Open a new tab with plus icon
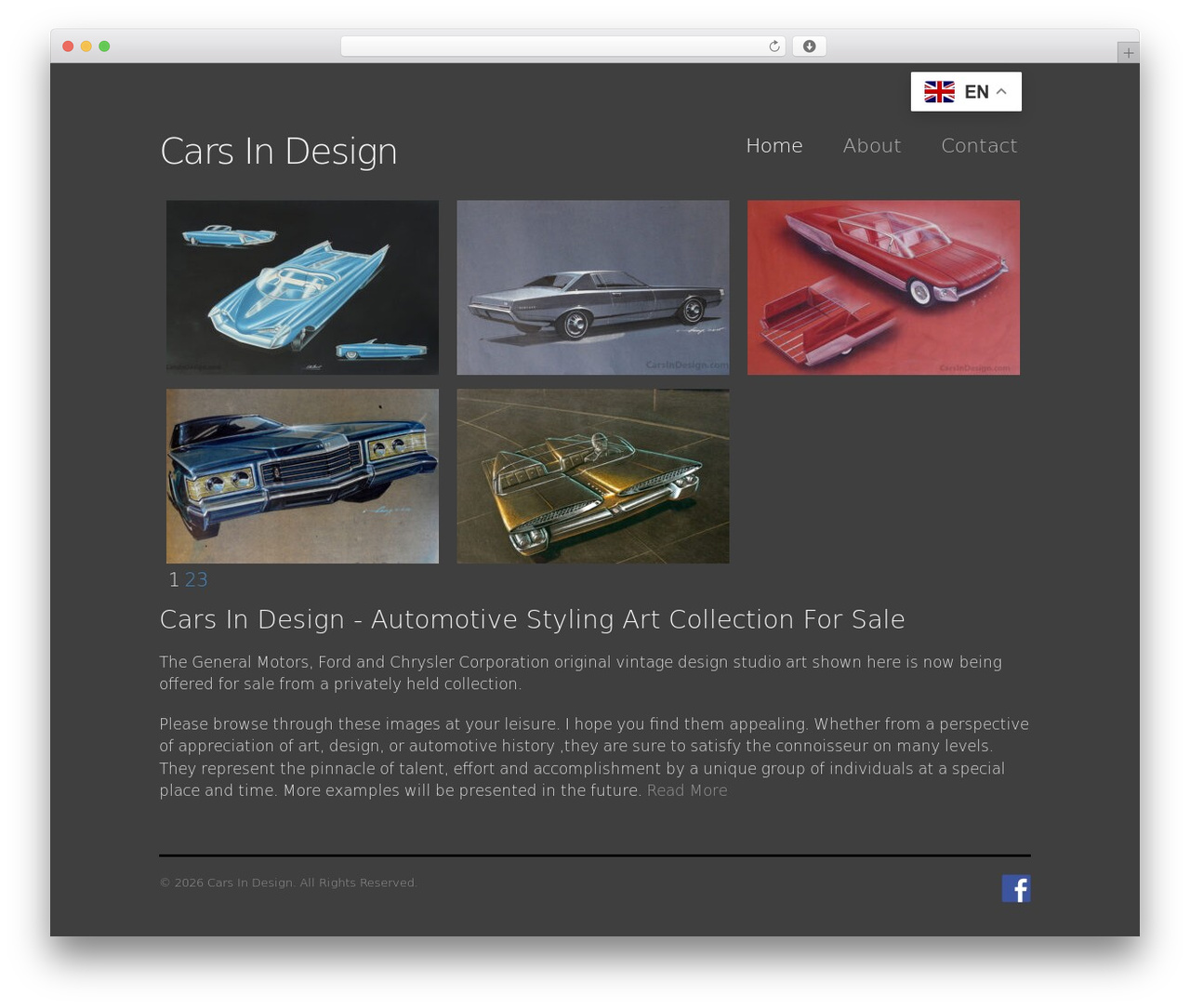This screenshot has height=1008, width=1190. pos(1128,53)
